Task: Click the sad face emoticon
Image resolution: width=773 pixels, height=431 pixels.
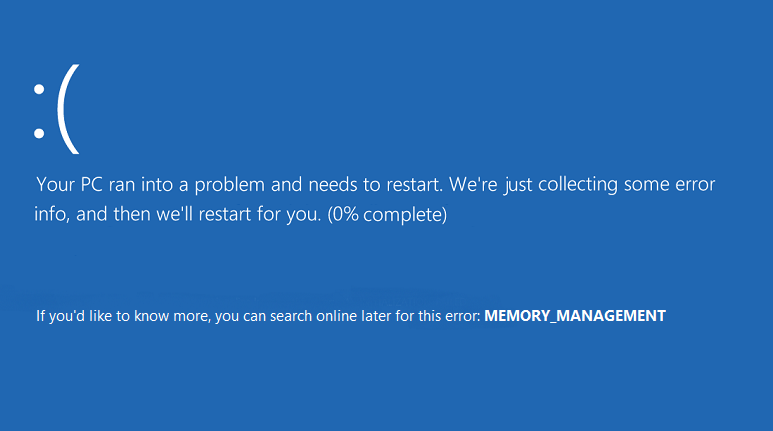Action: [53, 111]
